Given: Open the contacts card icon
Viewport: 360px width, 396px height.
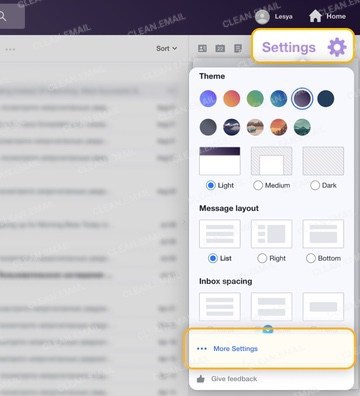Looking at the screenshot, I should coord(202,48).
